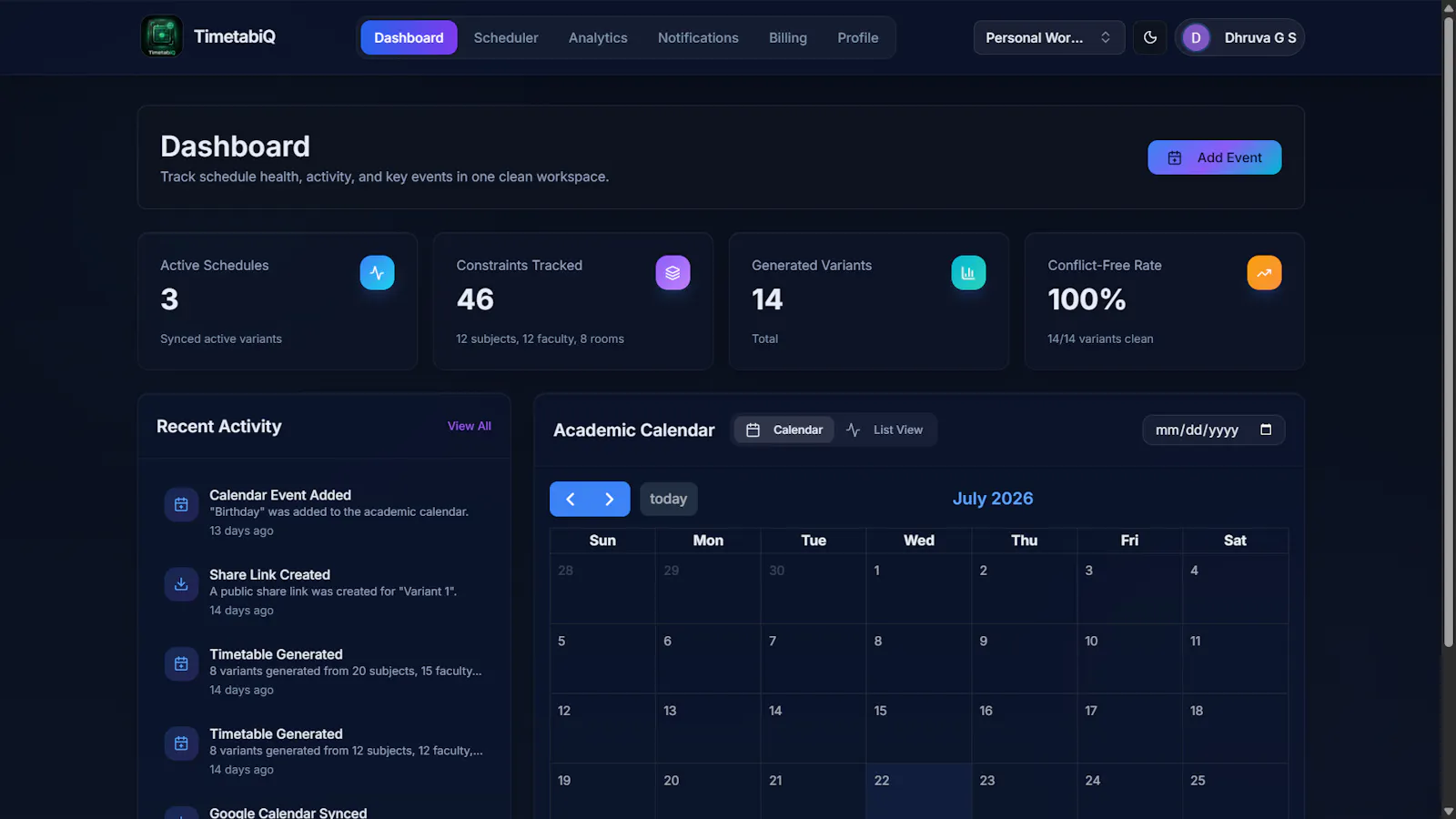Image resolution: width=1456 pixels, height=819 pixels.
Task: Open Personal Workspace dropdown
Action: click(1049, 37)
